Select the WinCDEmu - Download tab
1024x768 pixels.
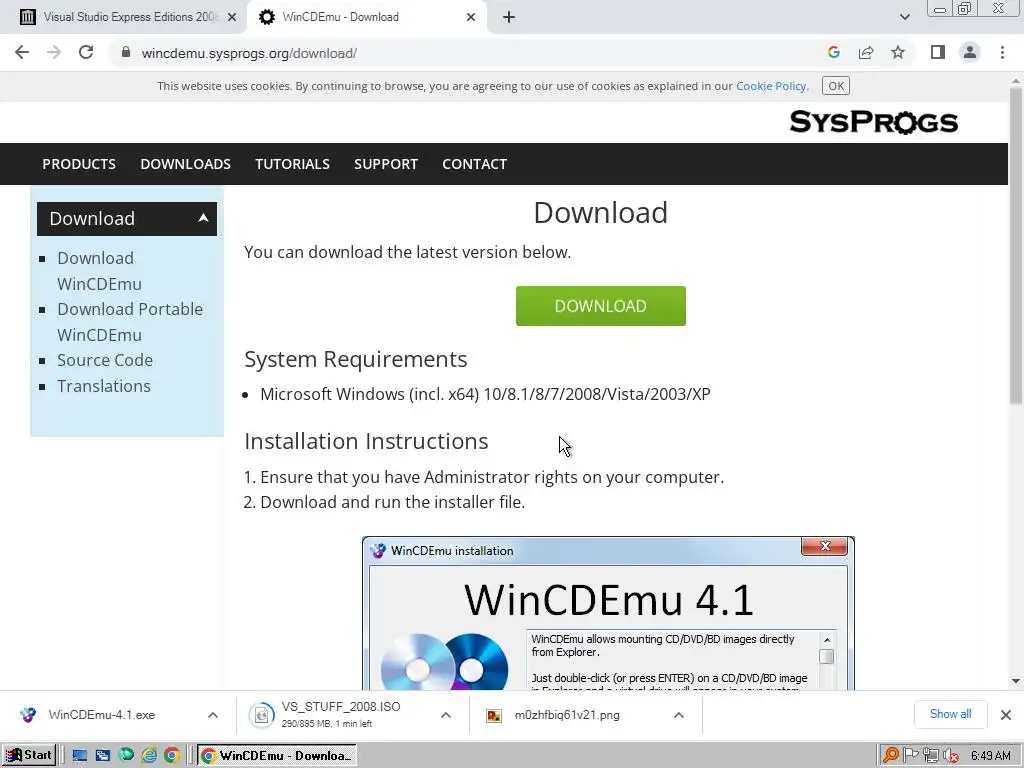tap(366, 18)
